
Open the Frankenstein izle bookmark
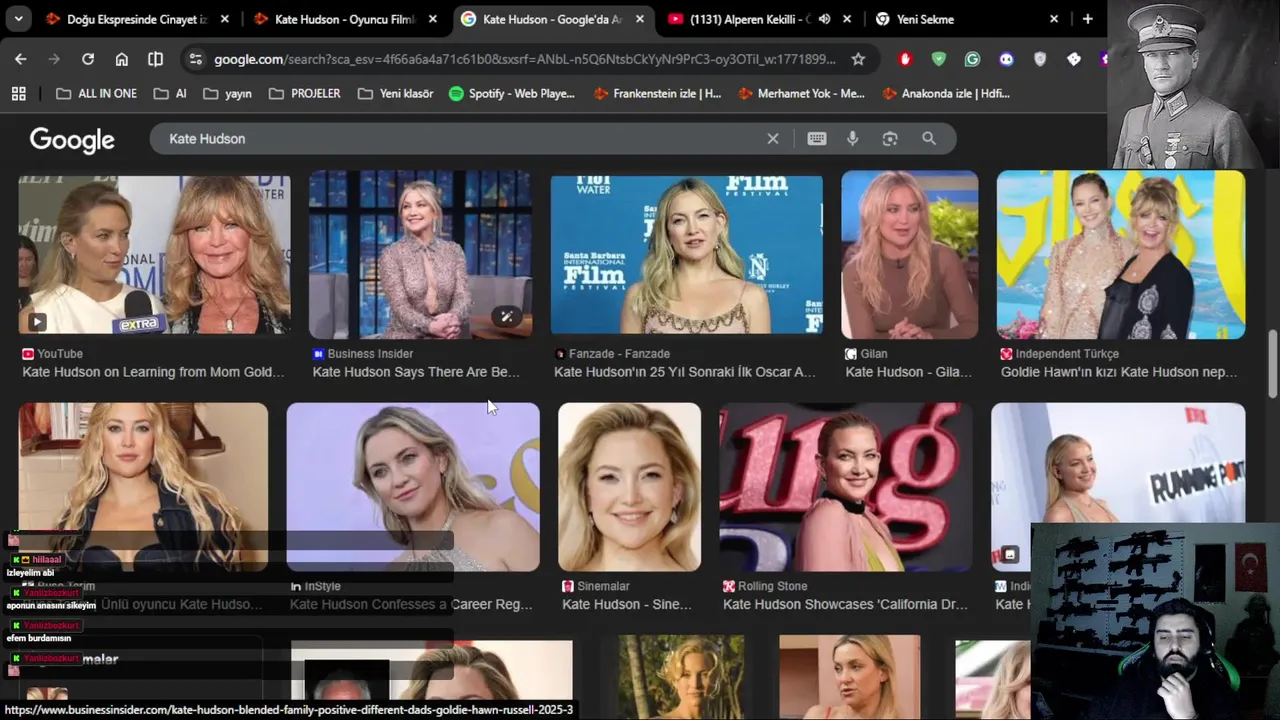pyautogui.click(x=657, y=93)
